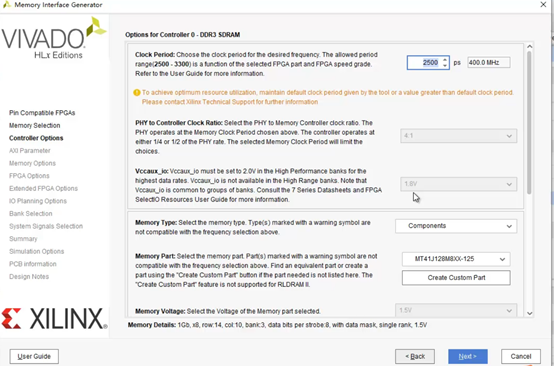Click the Next button

[x=467, y=356]
